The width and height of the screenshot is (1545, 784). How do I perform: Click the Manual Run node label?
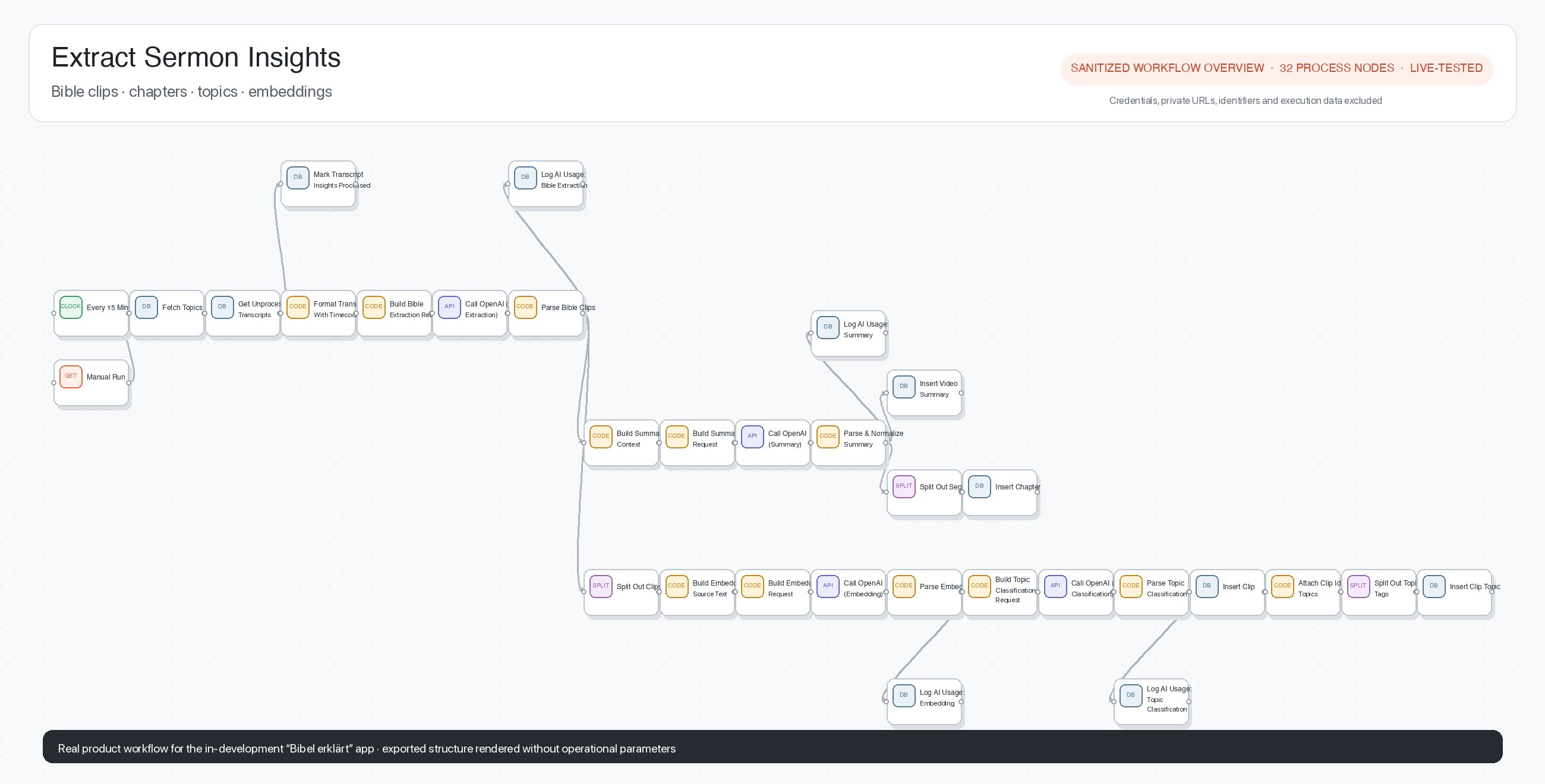click(106, 377)
